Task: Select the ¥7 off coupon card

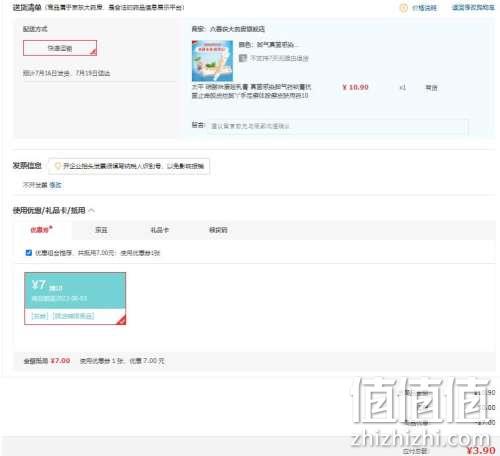Action: (75, 298)
